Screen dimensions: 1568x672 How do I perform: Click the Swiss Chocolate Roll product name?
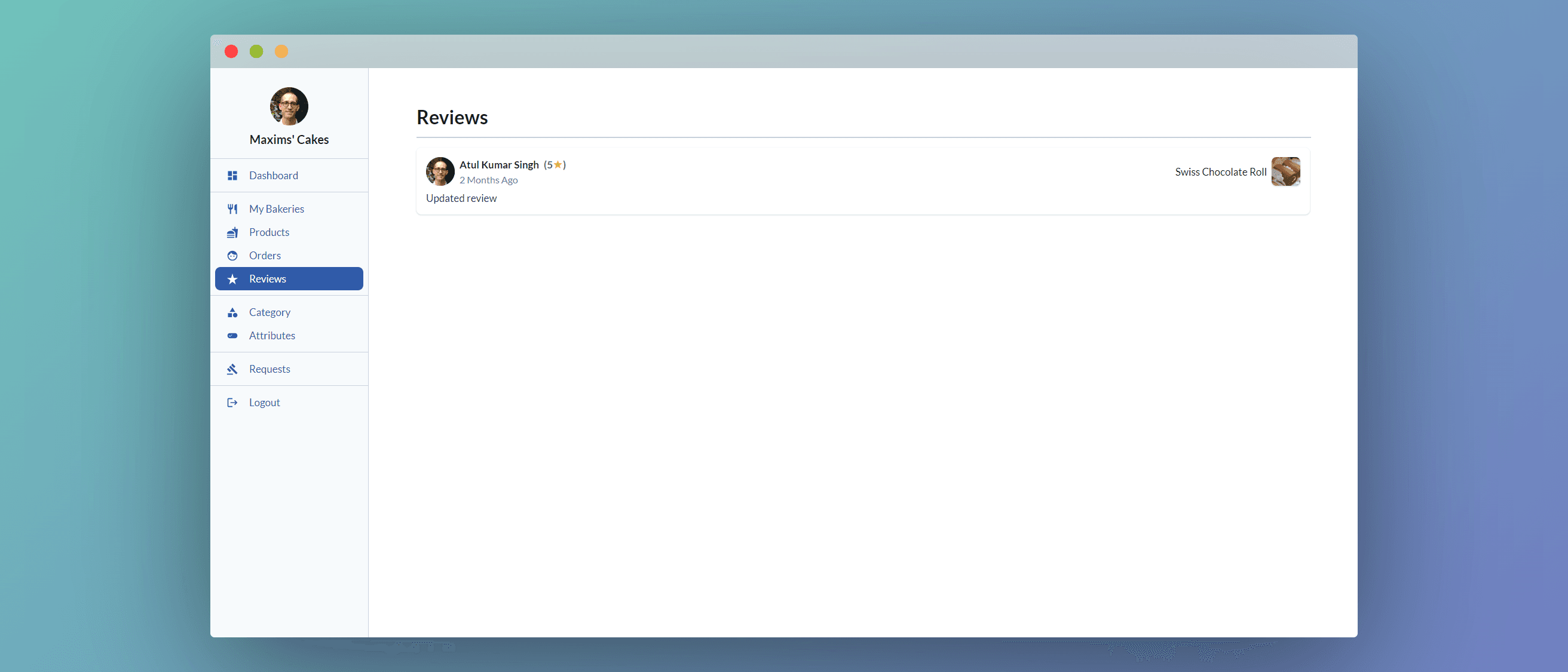click(x=1220, y=171)
